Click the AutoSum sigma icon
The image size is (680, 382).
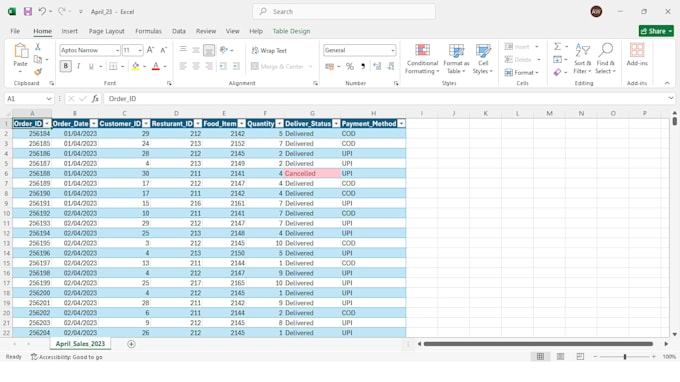558,46
